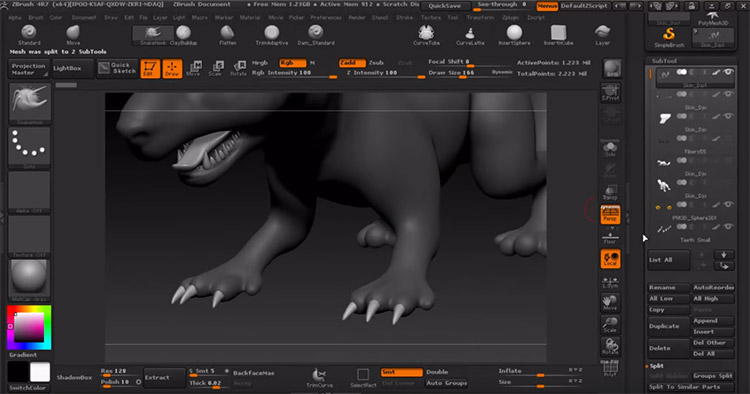Toggle the Persp perspective button
This screenshot has height=394, width=750.
pyautogui.click(x=610, y=214)
